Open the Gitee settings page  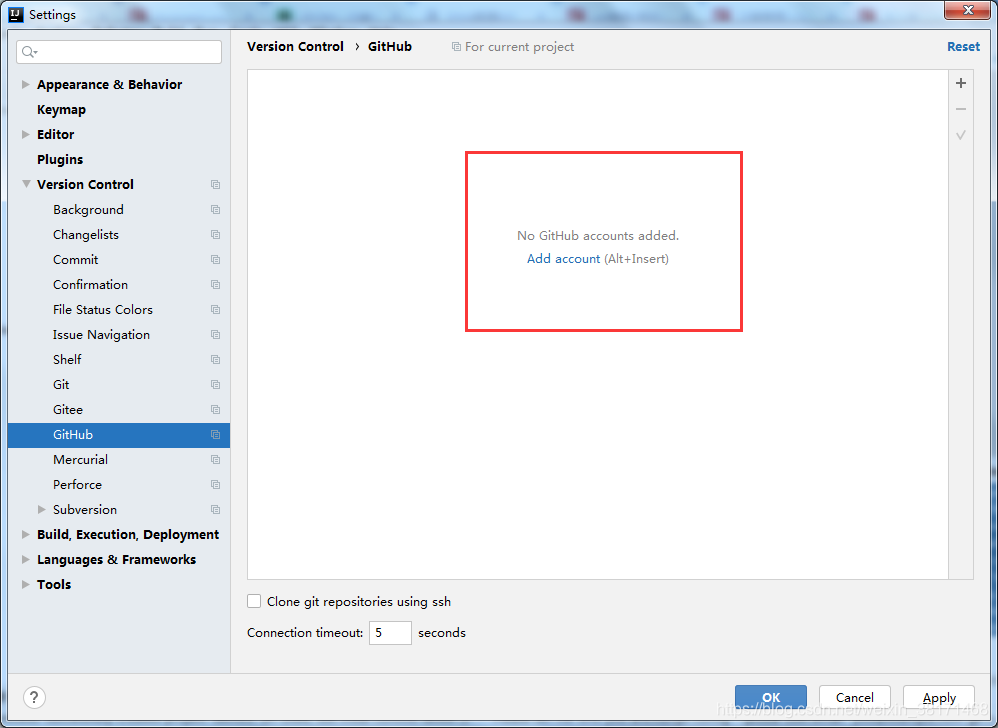click(68, 409)
